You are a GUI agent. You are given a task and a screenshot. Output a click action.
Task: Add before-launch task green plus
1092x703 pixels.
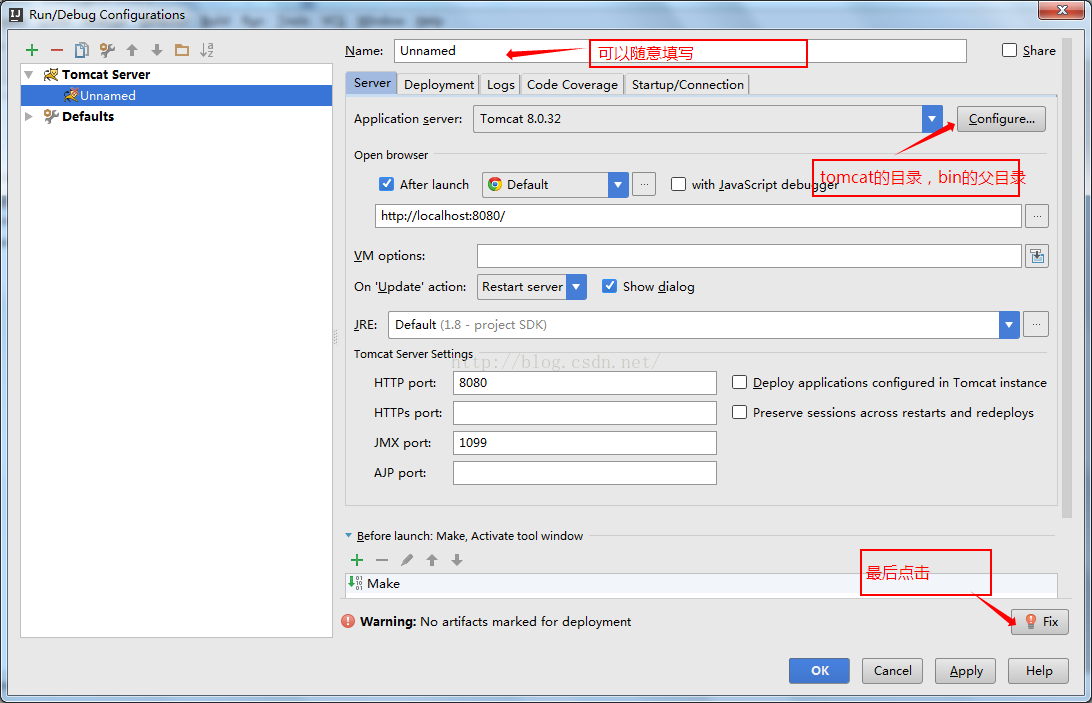click(x=357, y=560)
